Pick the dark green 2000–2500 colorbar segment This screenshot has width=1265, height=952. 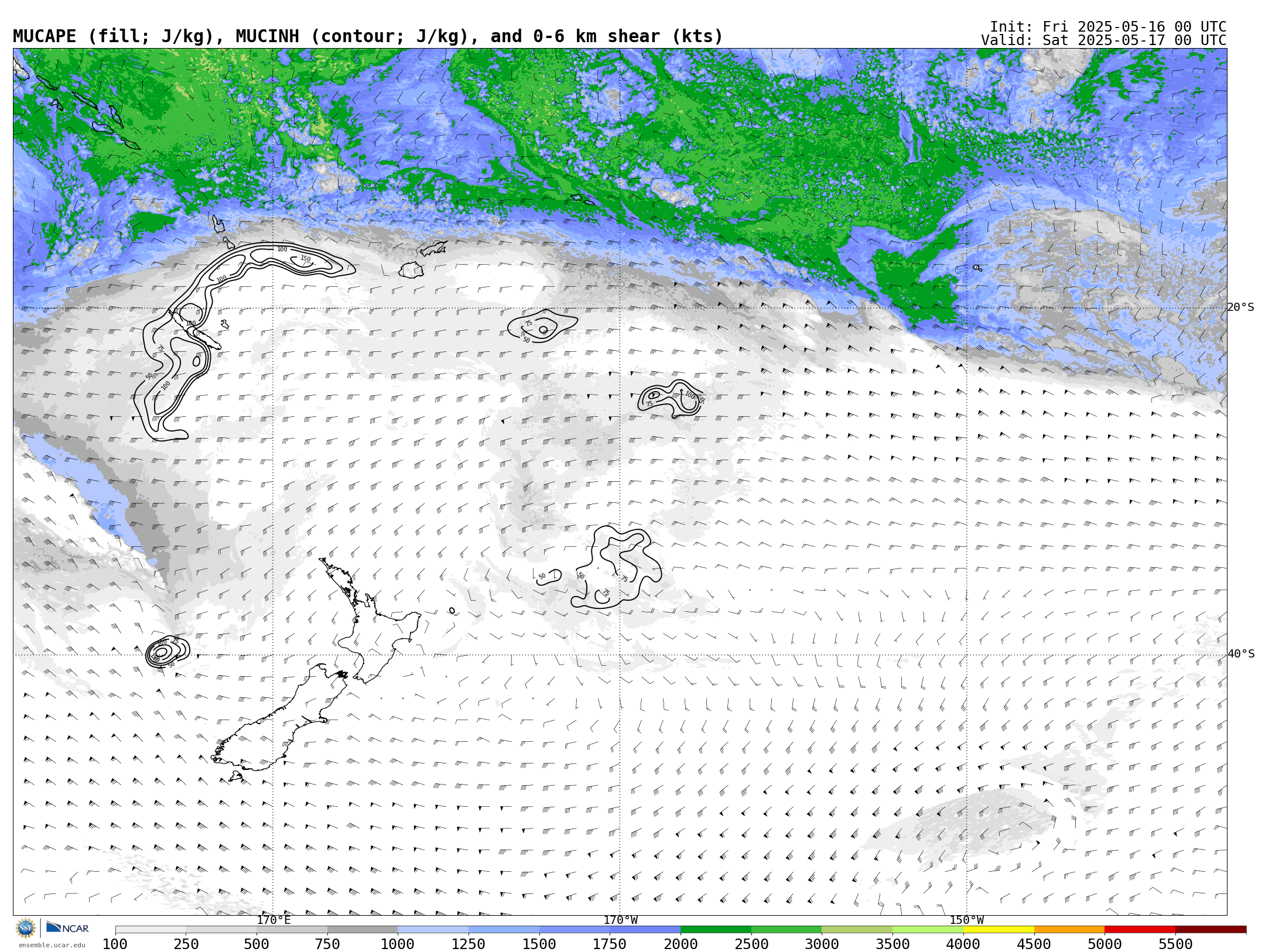tap(716, 929)
